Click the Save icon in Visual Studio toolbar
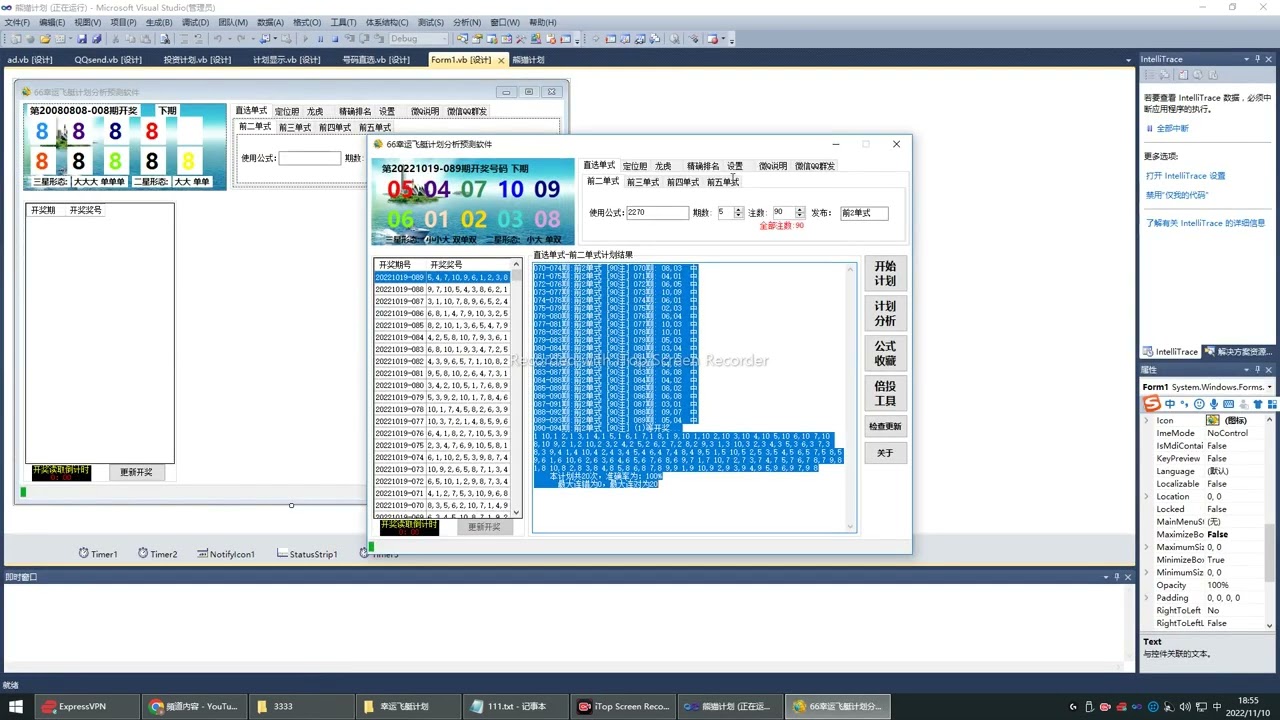Image resolution: width=1280 pixels, height=720 pixels. click(x=82, y=39)
